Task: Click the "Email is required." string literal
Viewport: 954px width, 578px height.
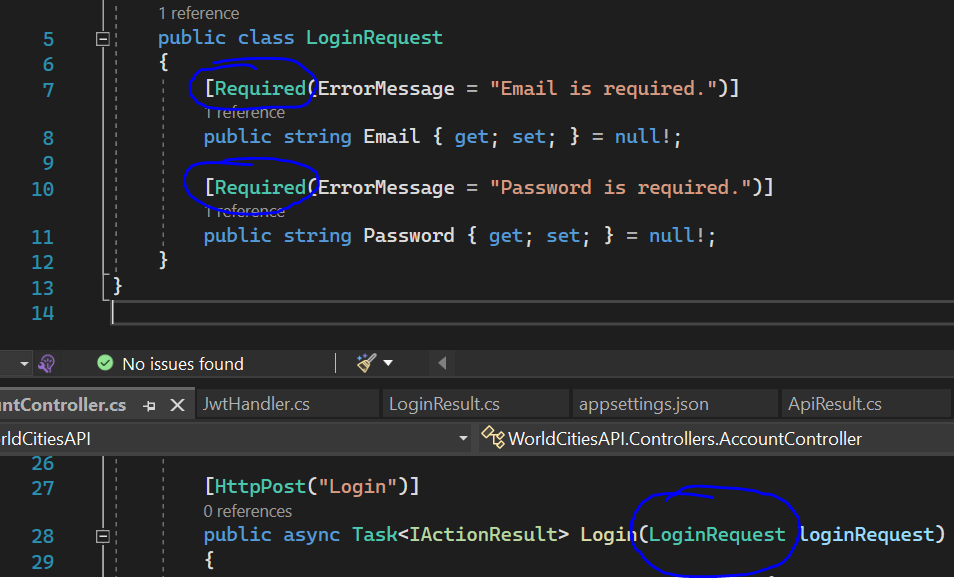Action: (603, 89)
